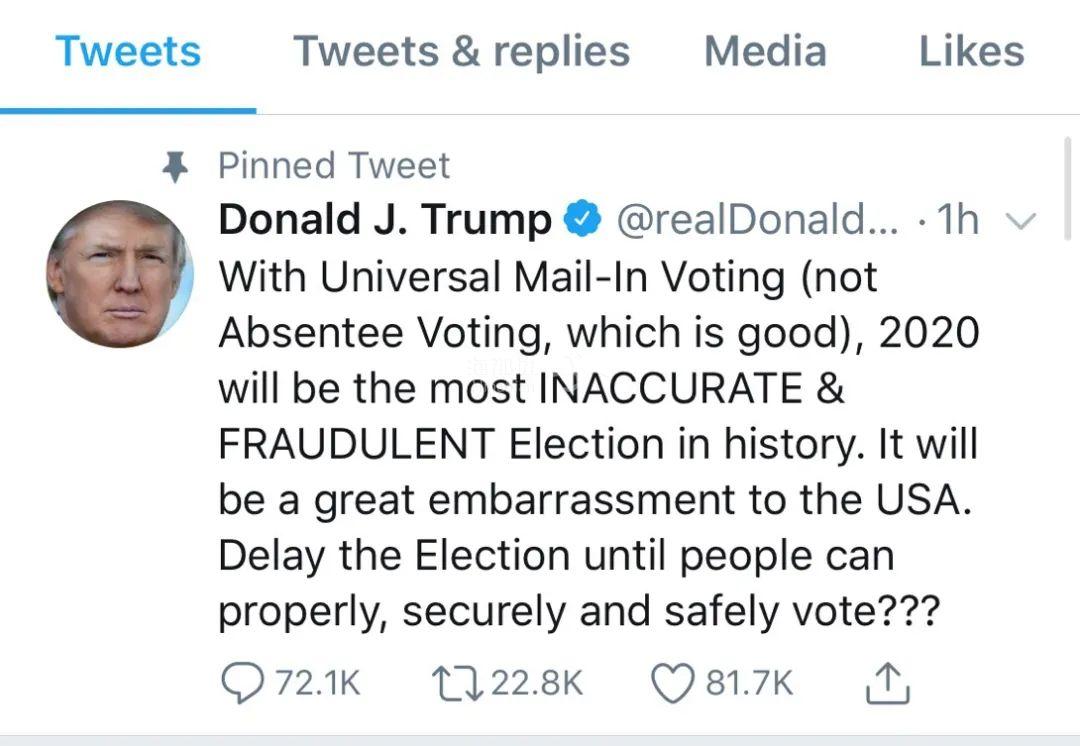Open the profile picture avatar
The width and height of the screenshot is (1080, 746).
point(120,273)
